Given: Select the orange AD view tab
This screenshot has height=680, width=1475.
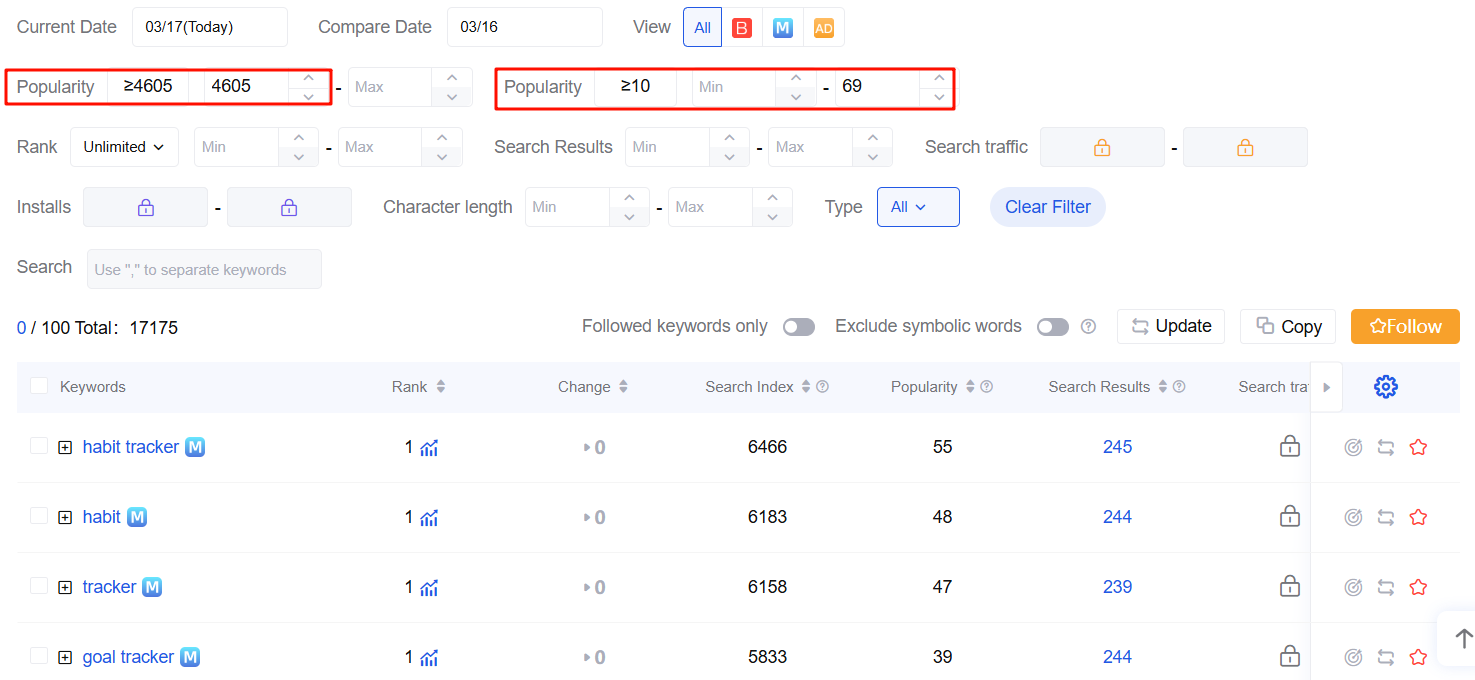Looking at the screenshot, I should pos(824,28).
